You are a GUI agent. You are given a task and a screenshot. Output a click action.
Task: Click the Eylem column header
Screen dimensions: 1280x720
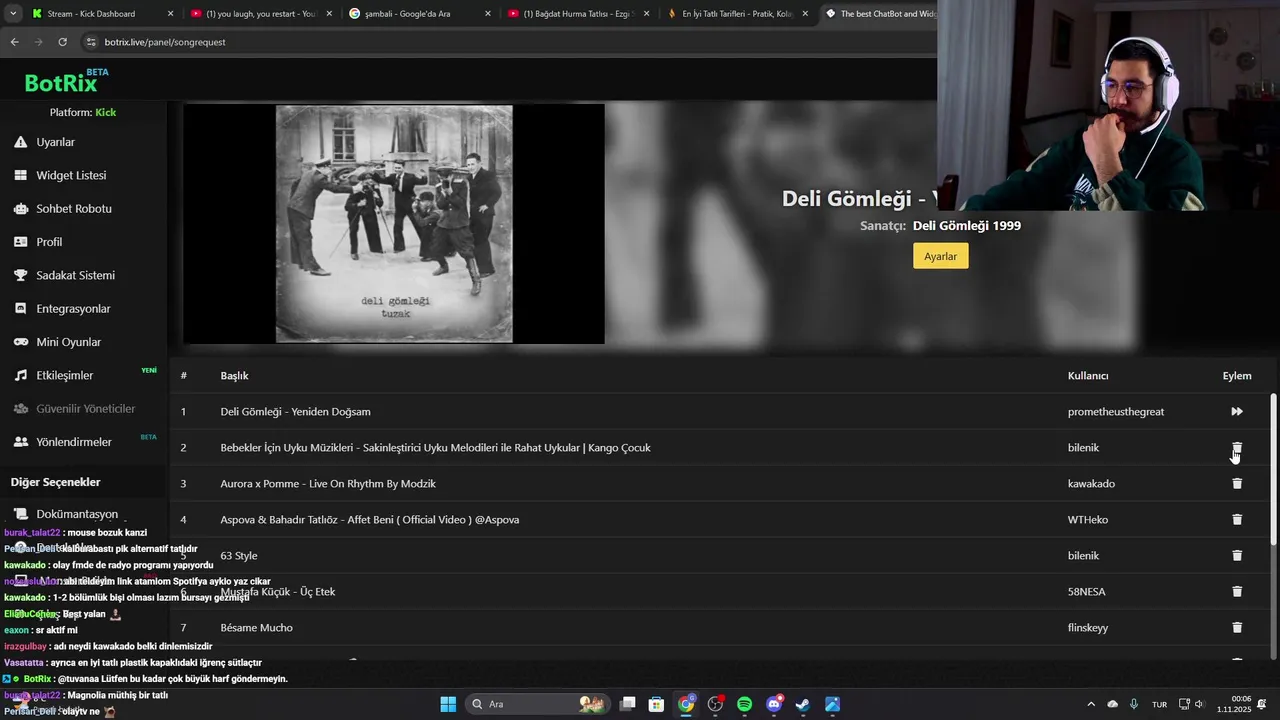(1237, 375)
